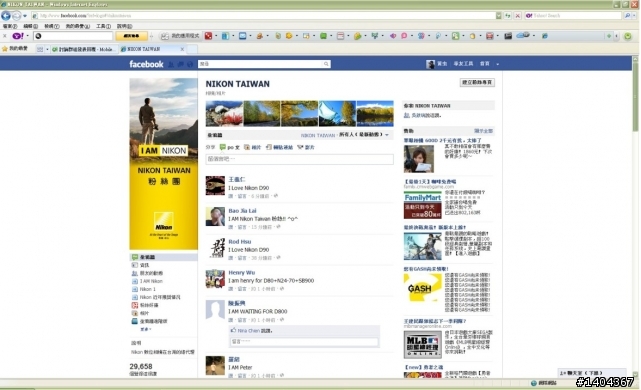Click the wall status text box
The width and height of the screenshot is (641, 390).
tap(299, 159)
